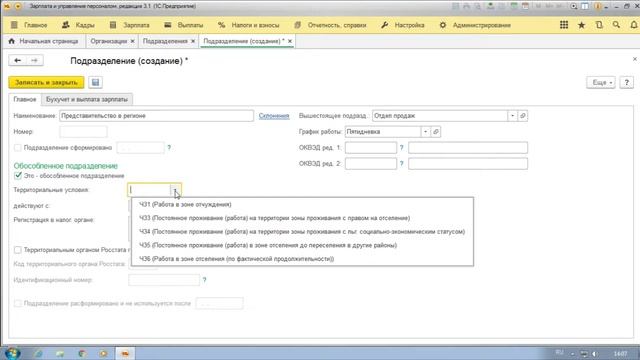Image resolution: width=640 pixels, height=360 pixels.
Task: Open the Настройка section menu
Action: 403,25
